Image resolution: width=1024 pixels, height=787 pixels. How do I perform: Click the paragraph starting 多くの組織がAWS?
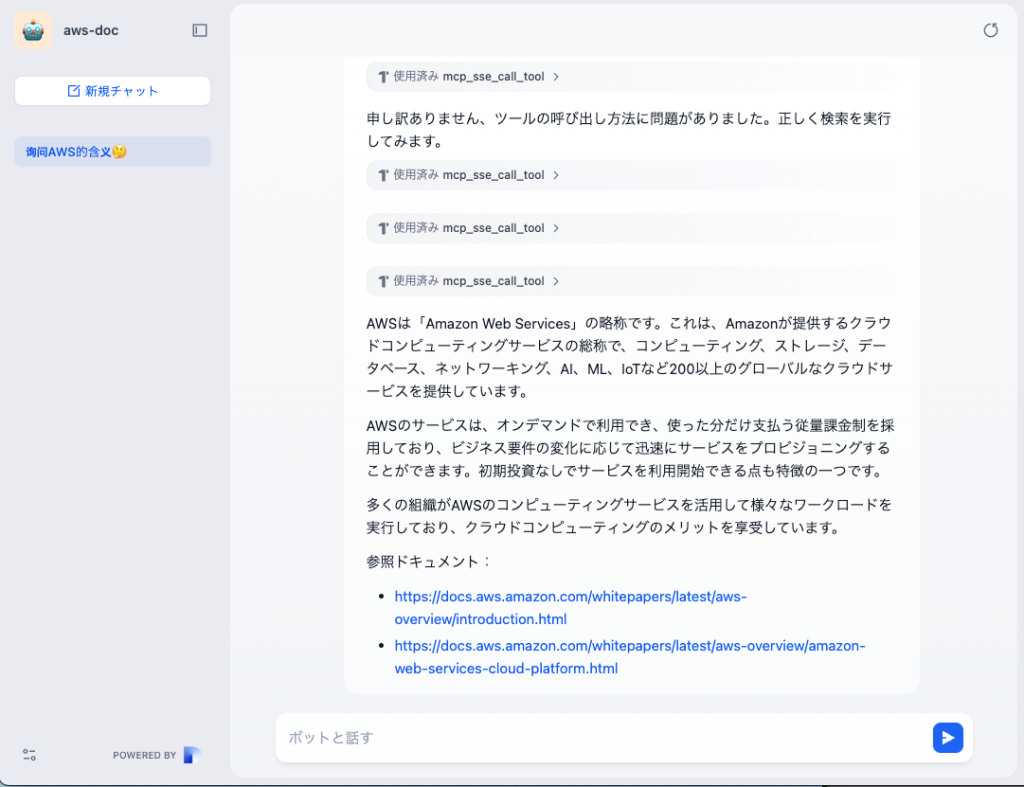click(x=629, y=516)
